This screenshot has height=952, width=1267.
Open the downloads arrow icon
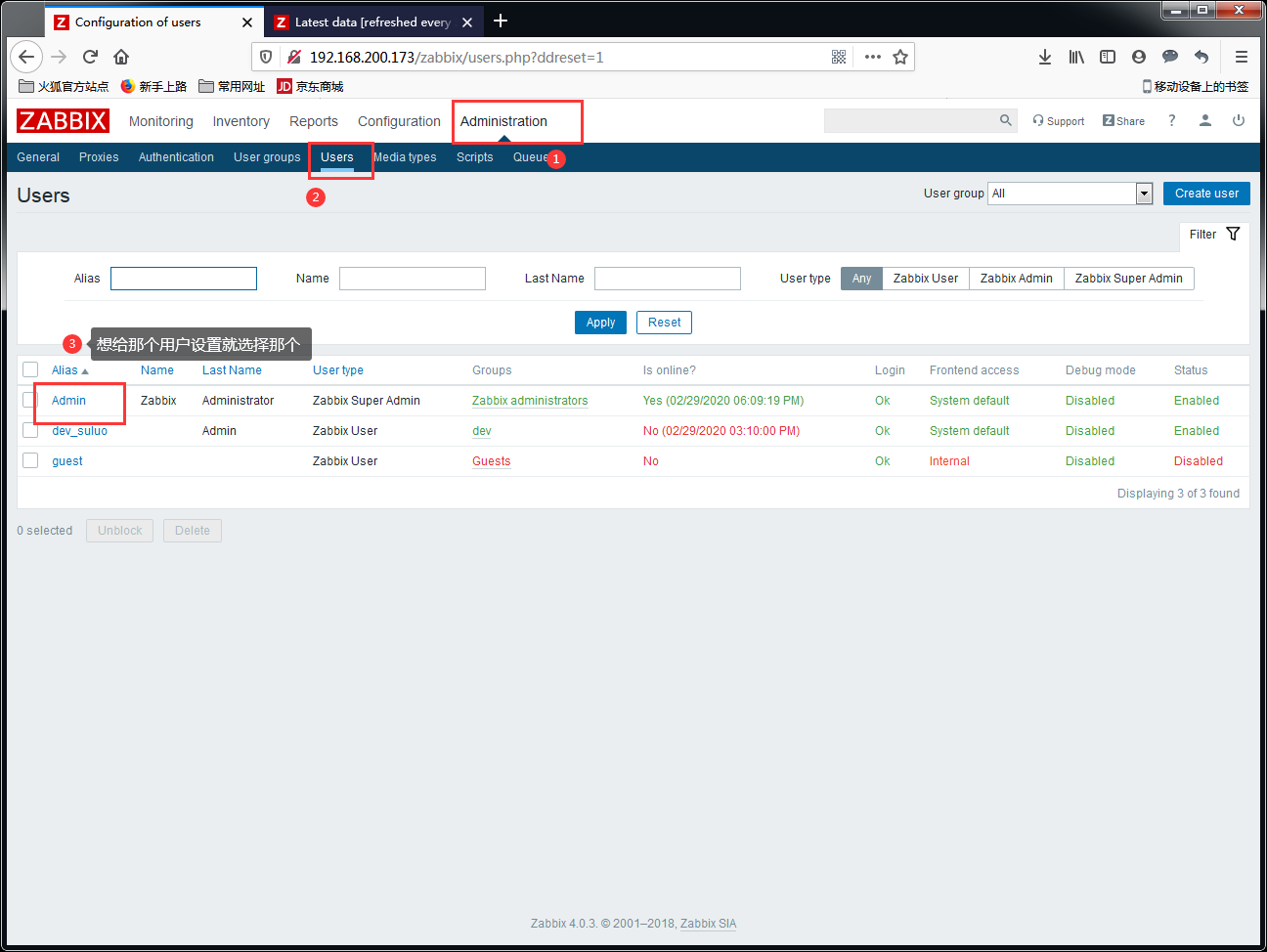[x=1045, y=57]
